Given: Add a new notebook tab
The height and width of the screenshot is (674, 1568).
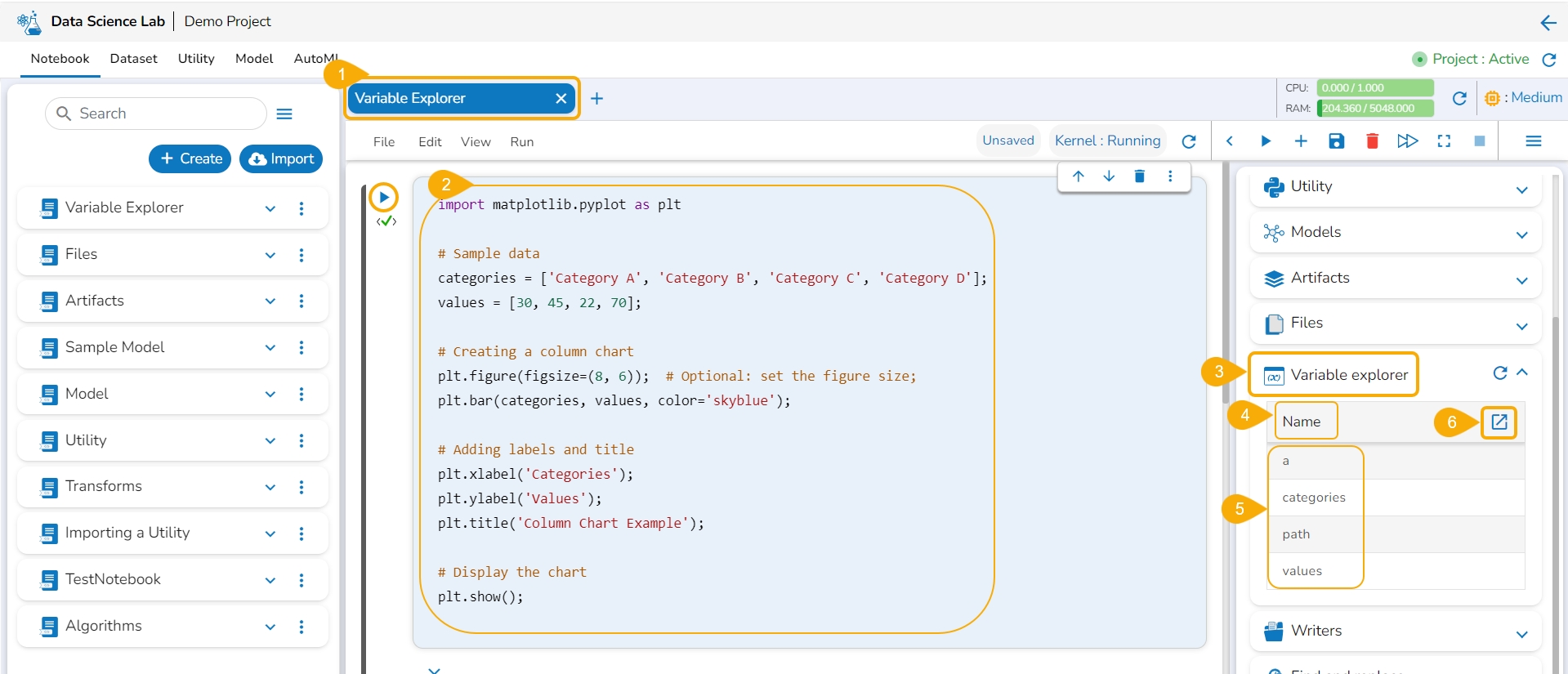Looking at the screenshot, I should pos(596,99).
